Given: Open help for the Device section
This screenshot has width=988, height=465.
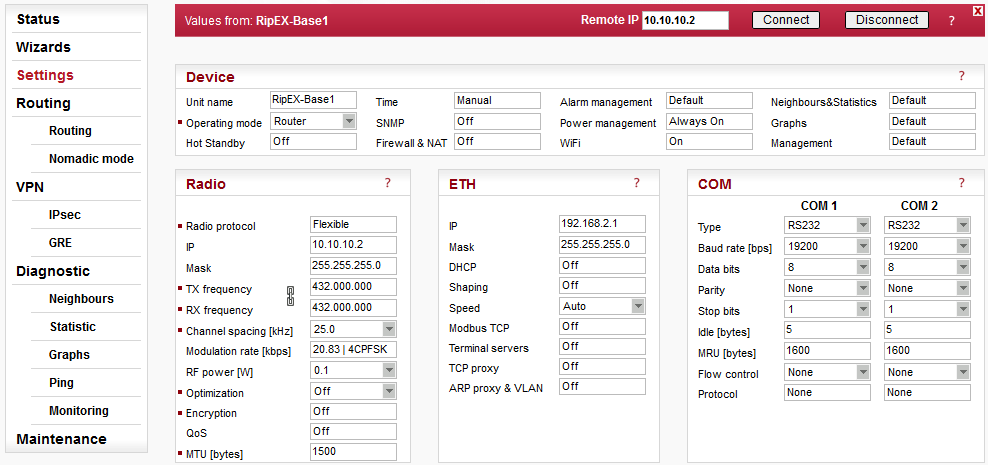Looking at the screenshot, I should 962,76.
